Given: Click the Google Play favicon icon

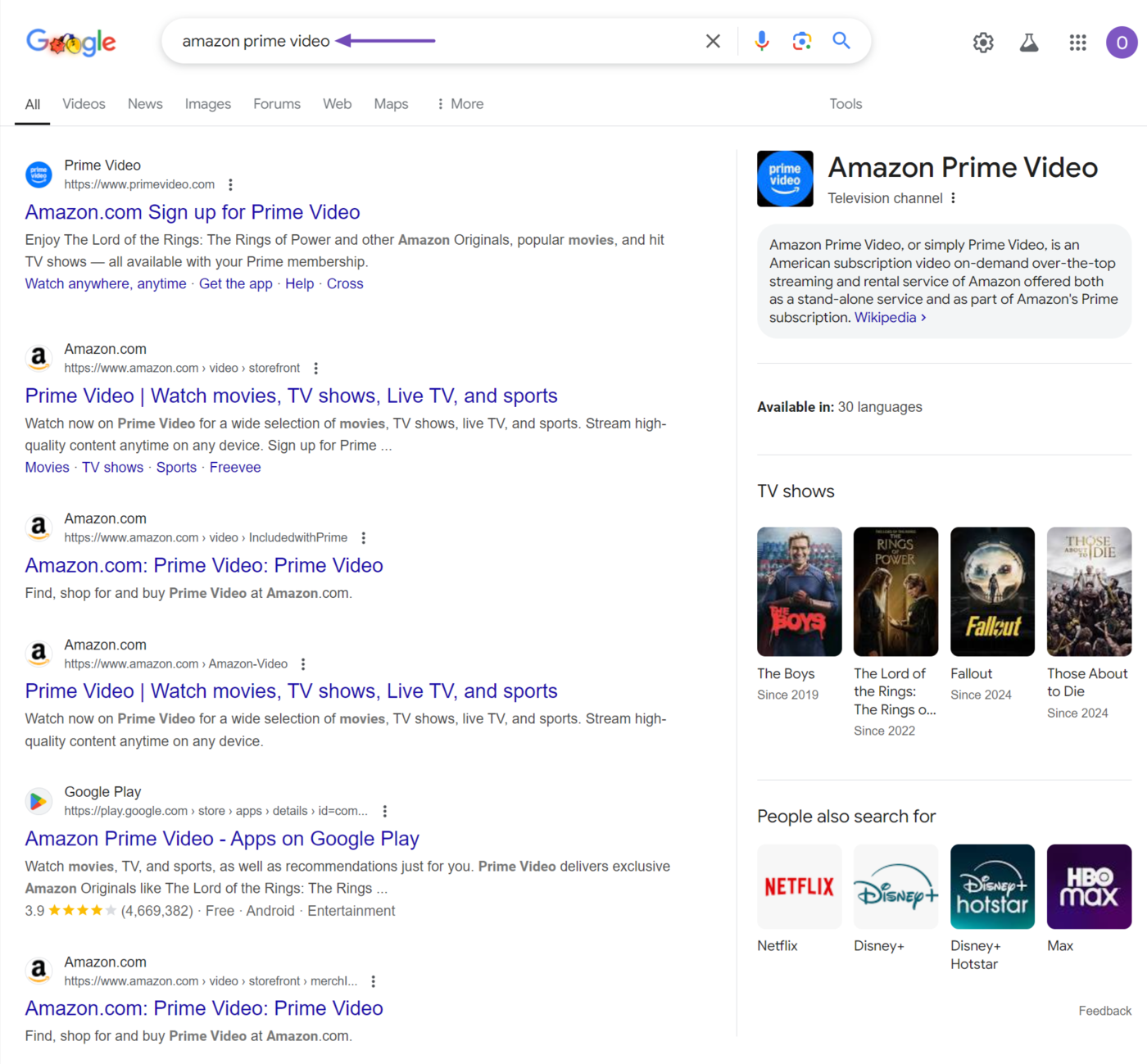Looking at the screenshot, I should pos(39,801).
